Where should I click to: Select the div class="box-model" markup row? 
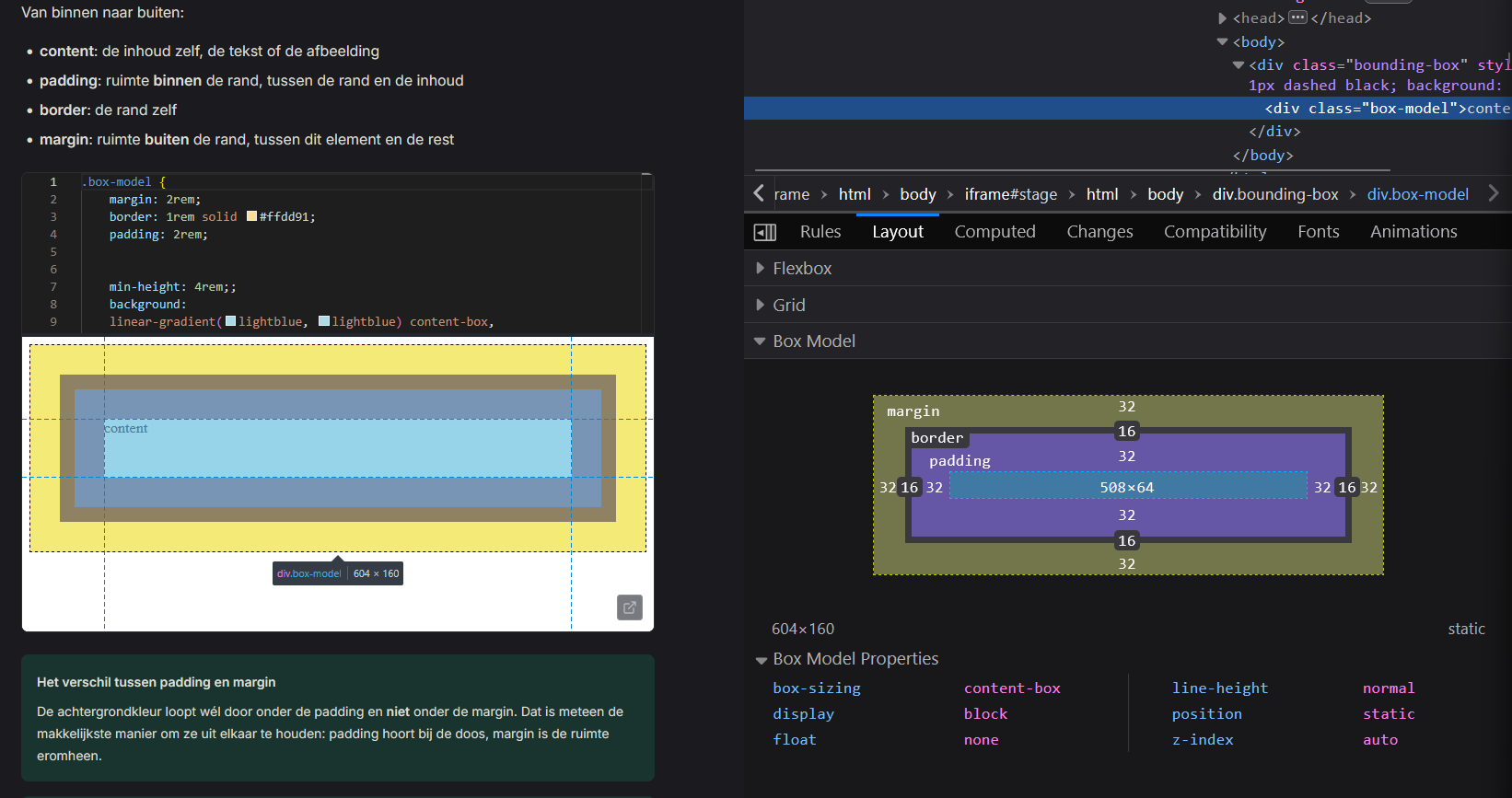[1127, 109]
